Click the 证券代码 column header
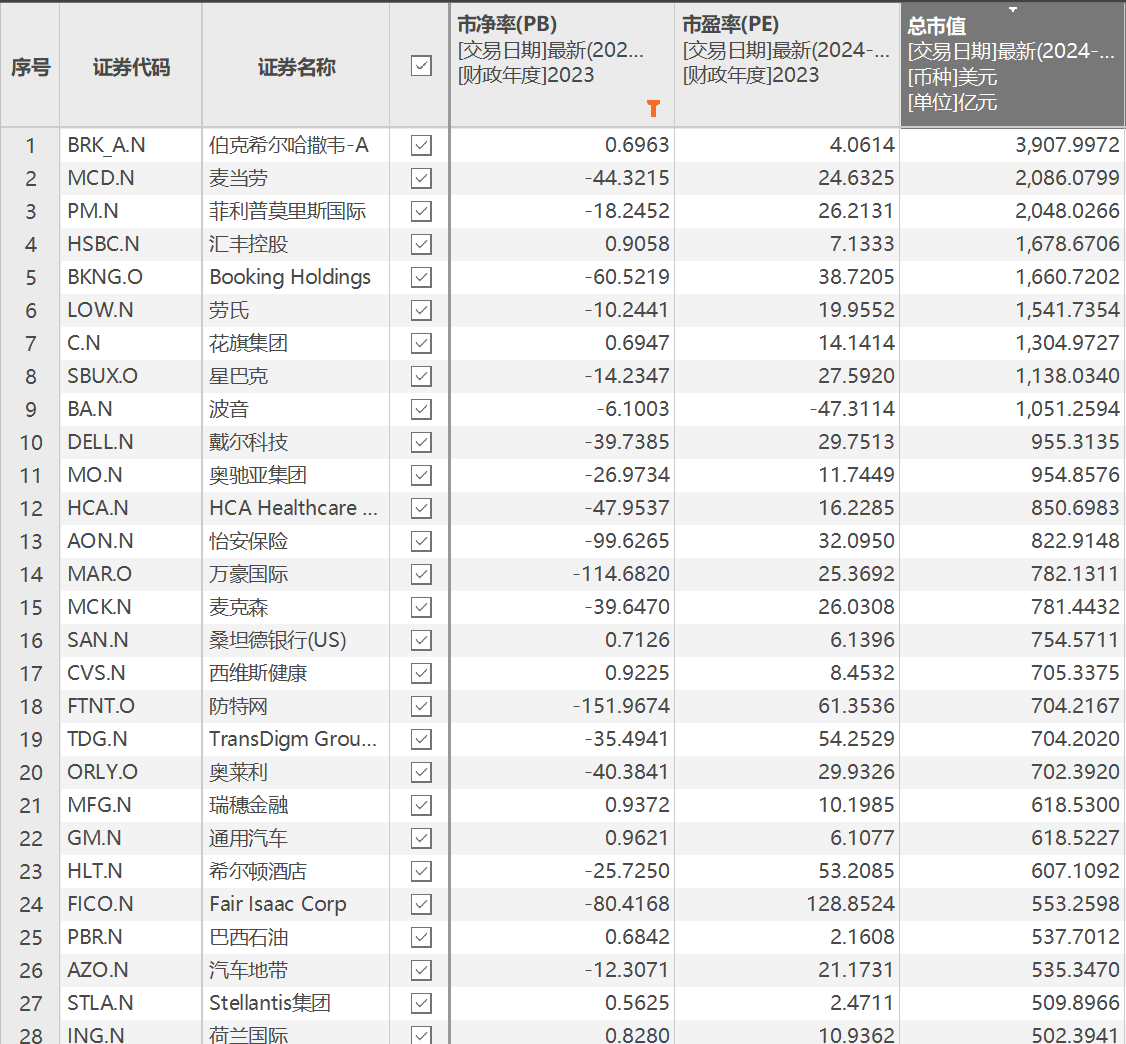This screenshot has width=1126, height=1044. click(x=131, y=67)
